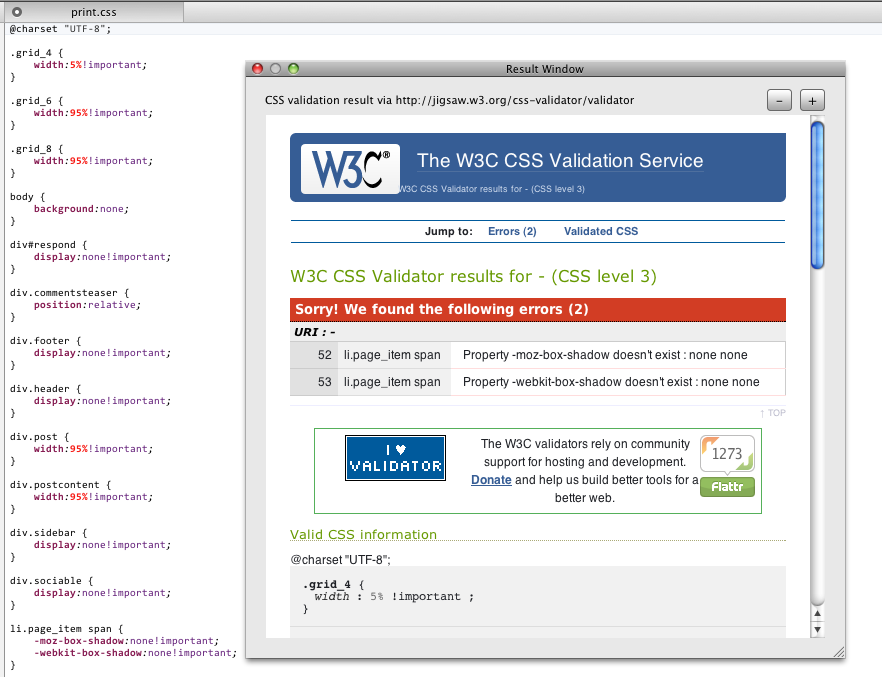Click the 'Sorry! We found the following errors' banner
The image size is (882, 677).
point(538,310)
